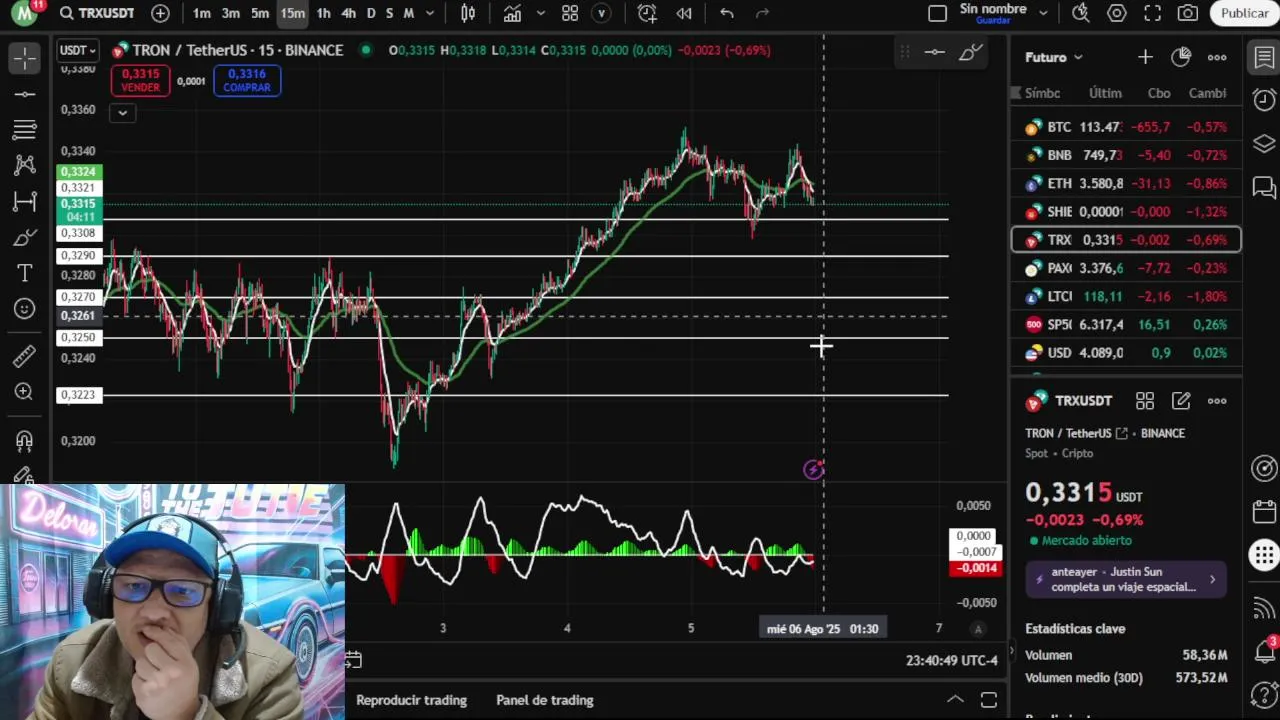Switch to the 4h timeframe
This screenshot has height=720, width=1280.
pos(348,13)
